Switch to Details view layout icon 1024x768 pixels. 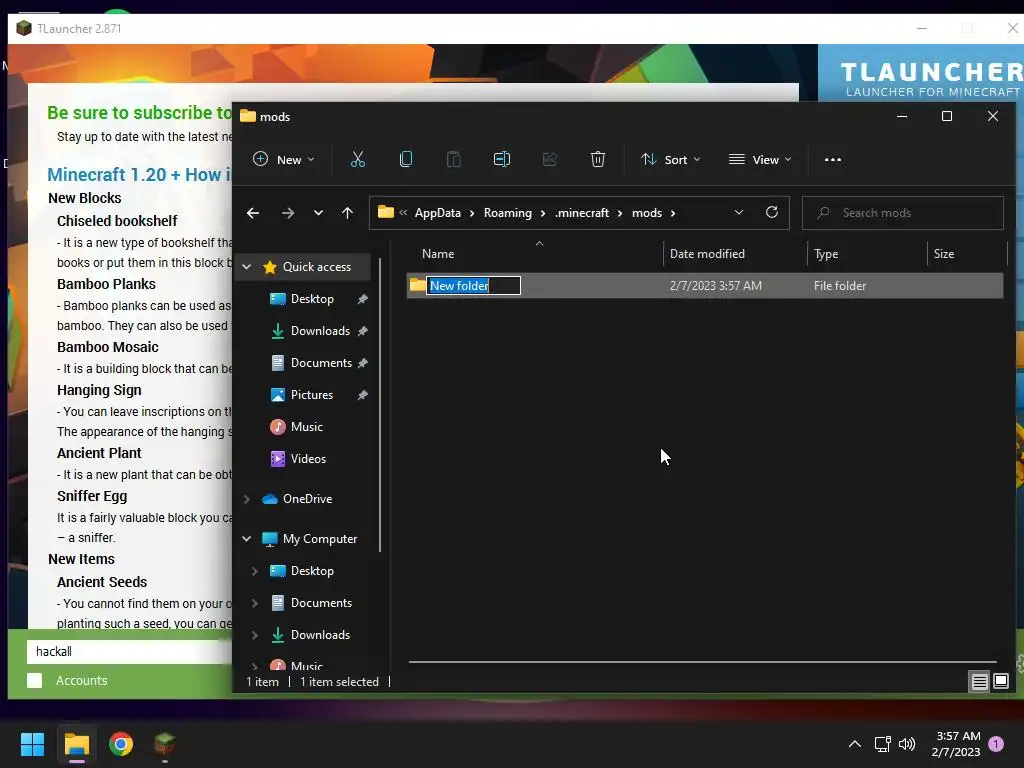click(980, 682)
